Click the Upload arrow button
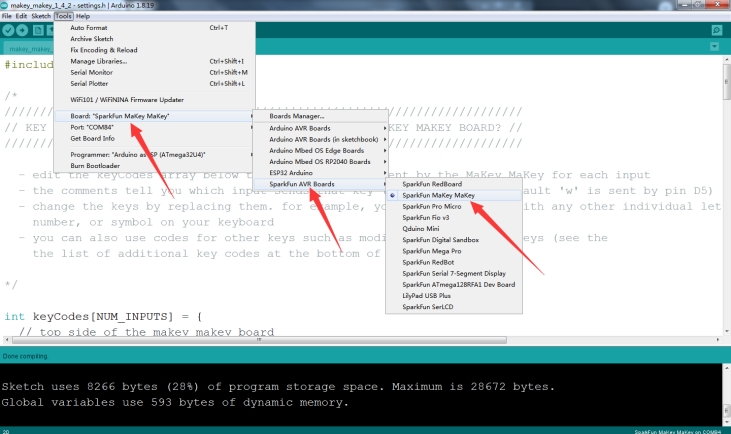The height and width of the screenshot is (434, 731). pos(22,30)
